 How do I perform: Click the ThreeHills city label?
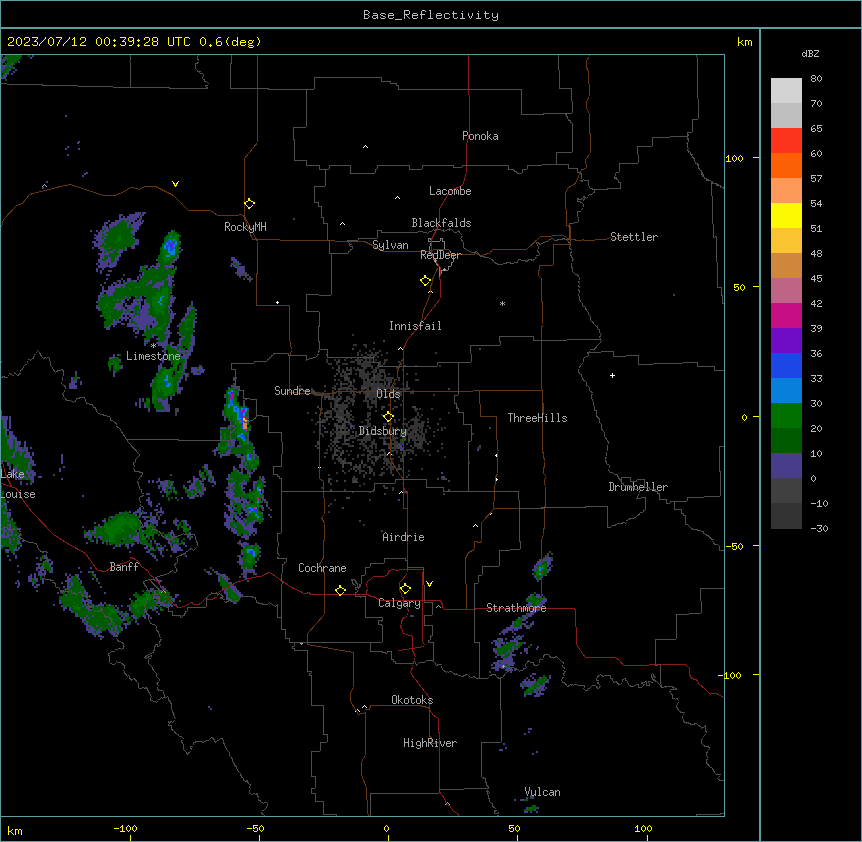(537, 418)
